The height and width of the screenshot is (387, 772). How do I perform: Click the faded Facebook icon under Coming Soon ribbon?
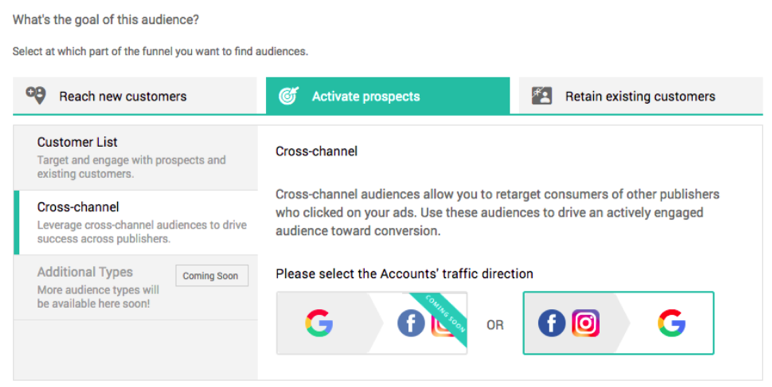411,323
